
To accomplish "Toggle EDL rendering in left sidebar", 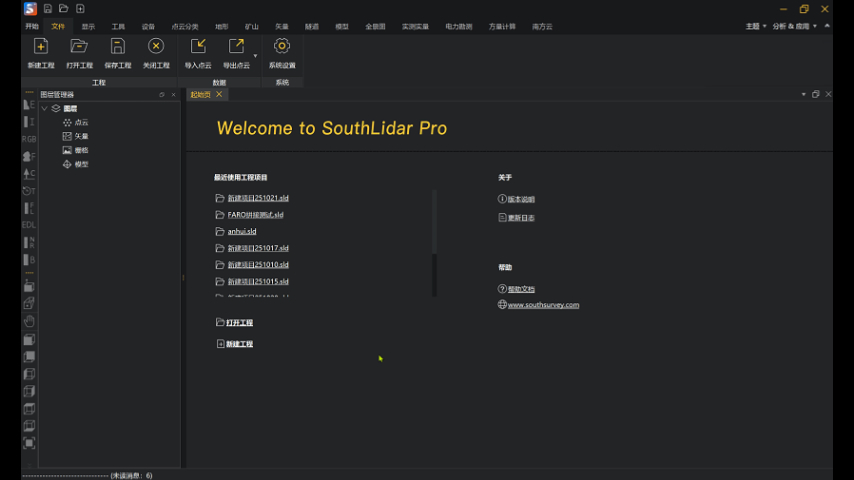I will click(29, 225).
